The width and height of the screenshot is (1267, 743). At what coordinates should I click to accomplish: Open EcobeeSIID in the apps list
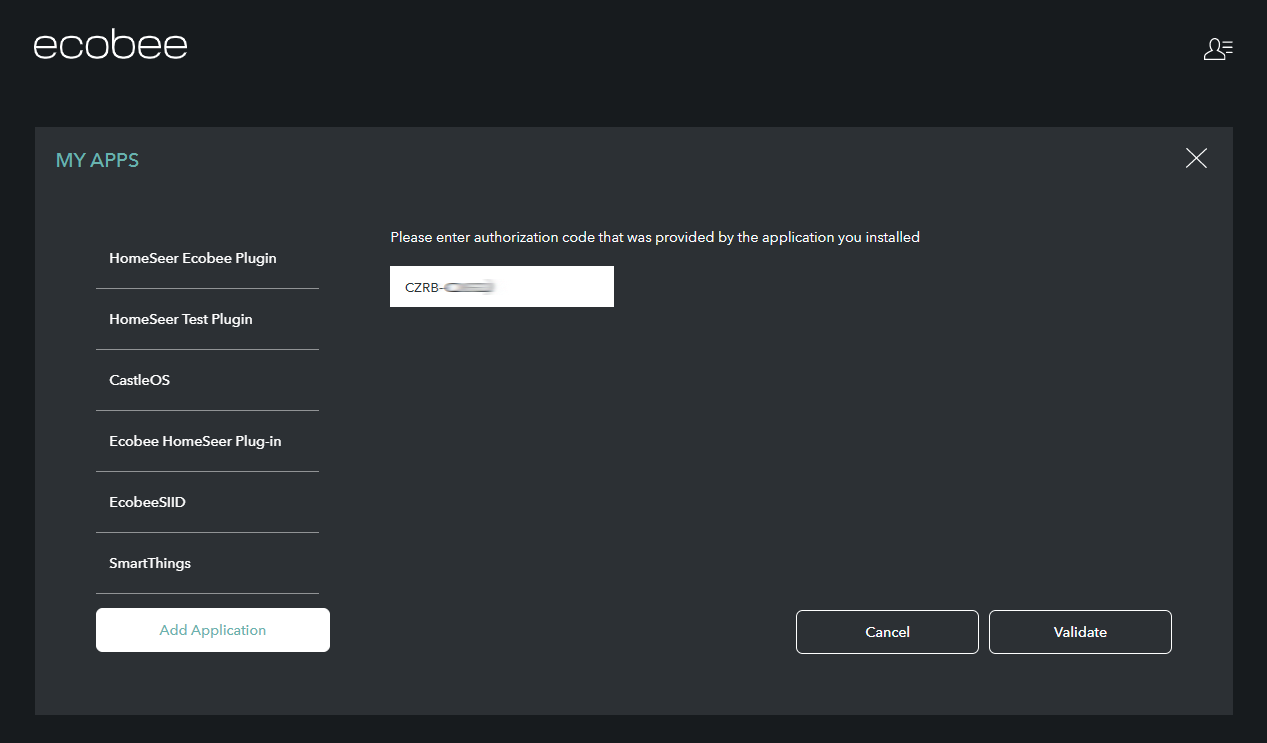pos(148,502)
